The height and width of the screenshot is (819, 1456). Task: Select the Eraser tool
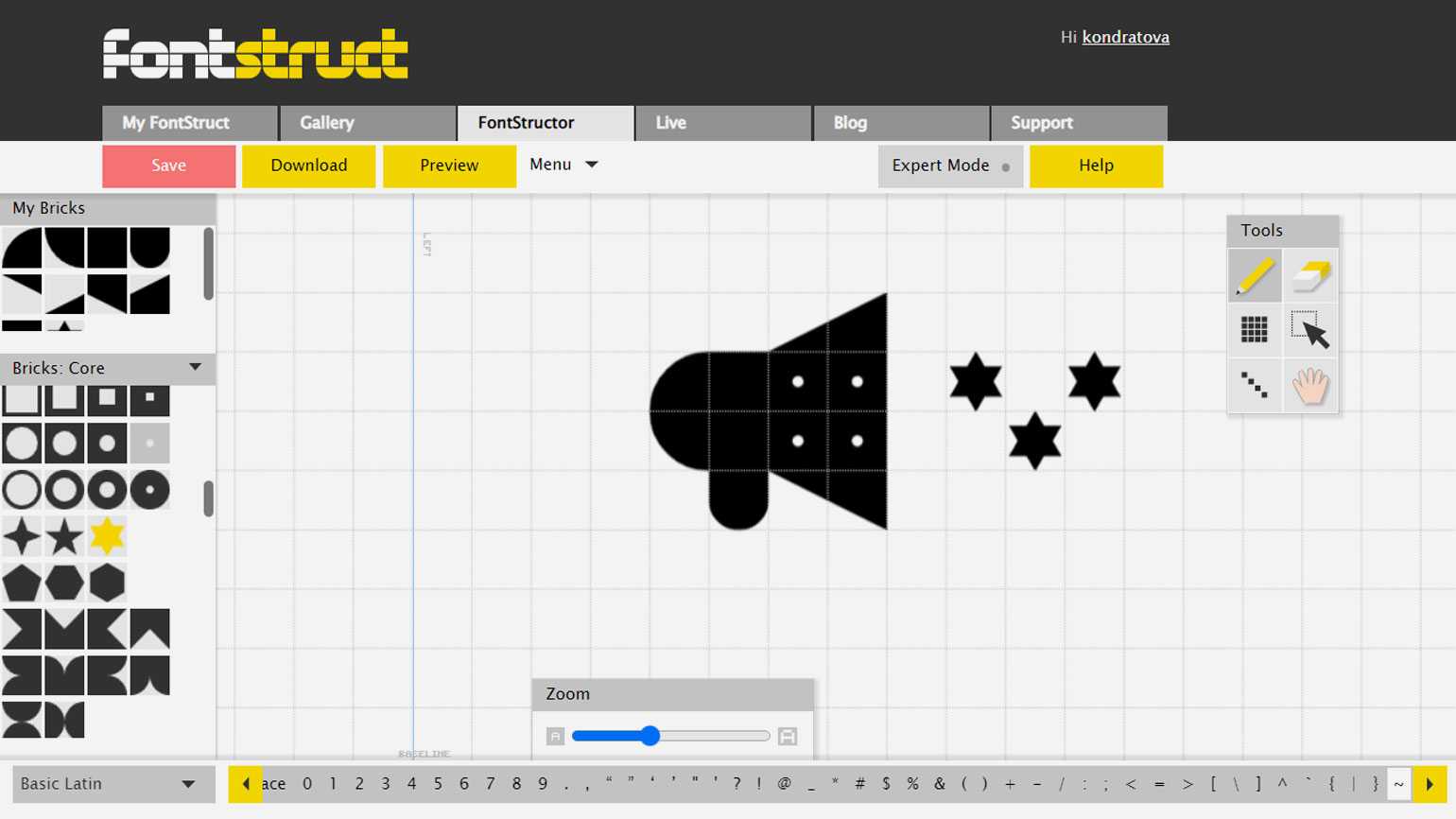coord(1310,276)
